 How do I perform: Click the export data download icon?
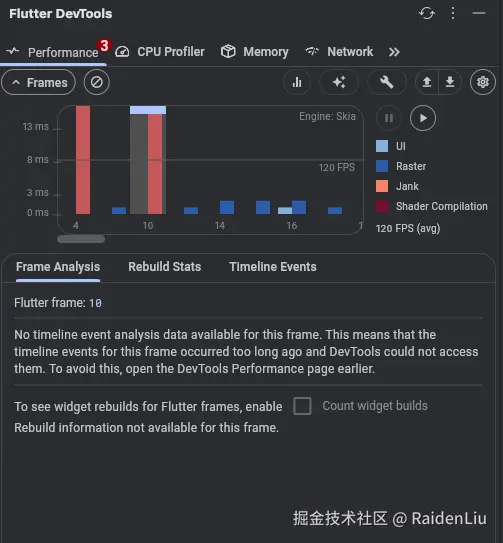coord(450,82)
